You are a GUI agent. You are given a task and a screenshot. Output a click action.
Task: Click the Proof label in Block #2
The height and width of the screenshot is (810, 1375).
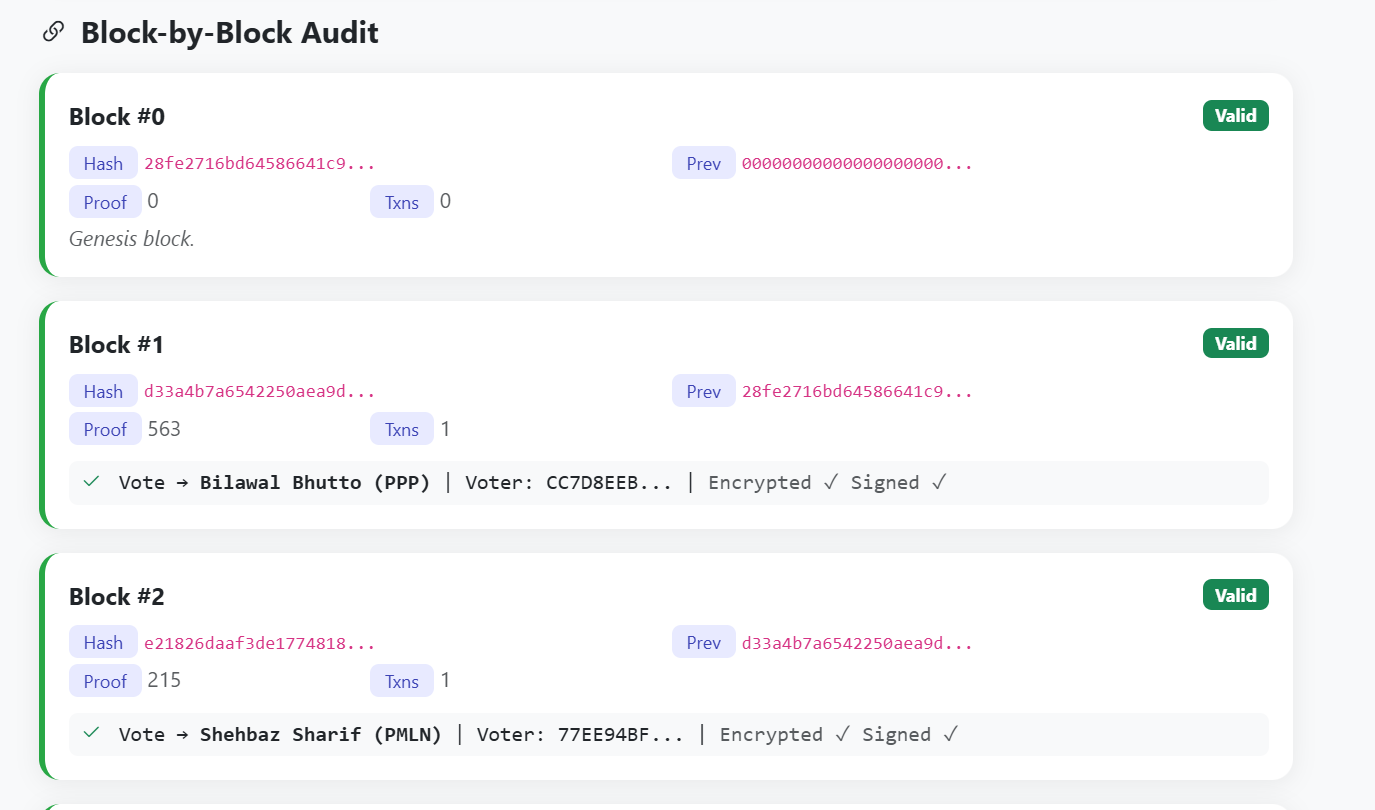tap(105, 681)
